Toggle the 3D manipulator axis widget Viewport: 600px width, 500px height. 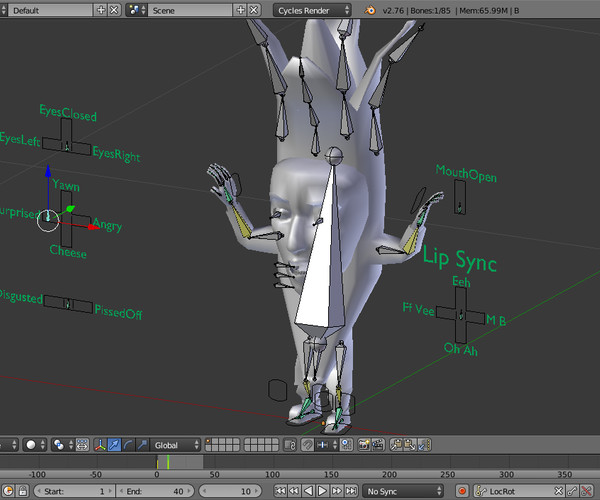tap(98, 444)
